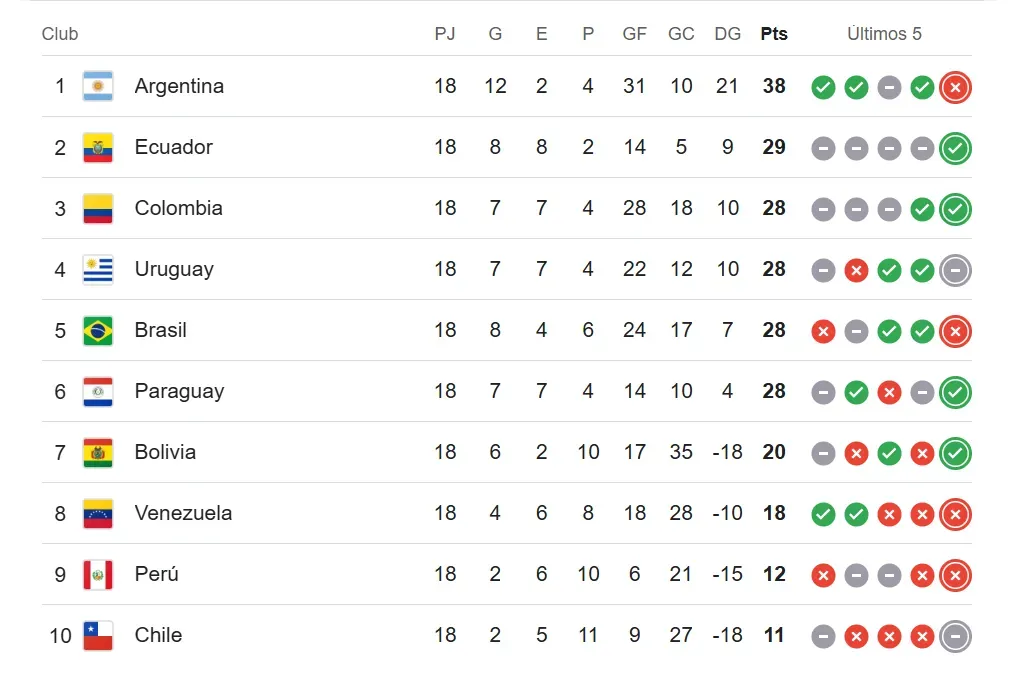The width and height of the screenshot is (1030, 684).
Task: Select Brasil's flag icon
Action: pos(98,330)
